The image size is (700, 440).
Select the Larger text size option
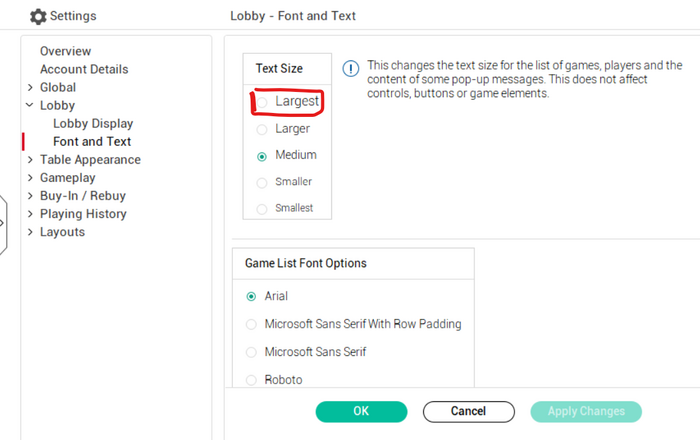[x=263, y=129]
